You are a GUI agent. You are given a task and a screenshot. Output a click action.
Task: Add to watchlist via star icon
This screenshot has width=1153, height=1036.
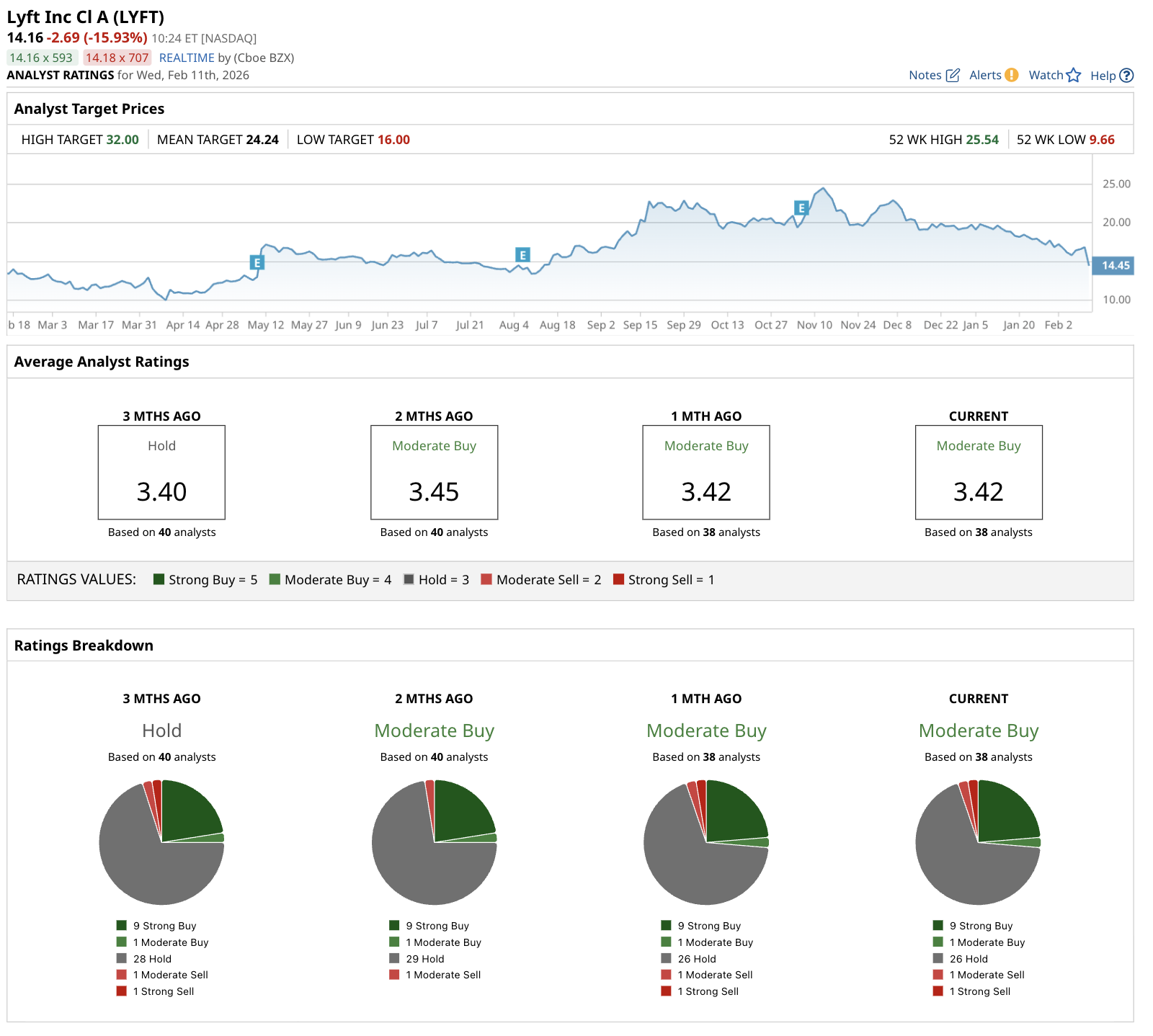tap(1074, 75)
